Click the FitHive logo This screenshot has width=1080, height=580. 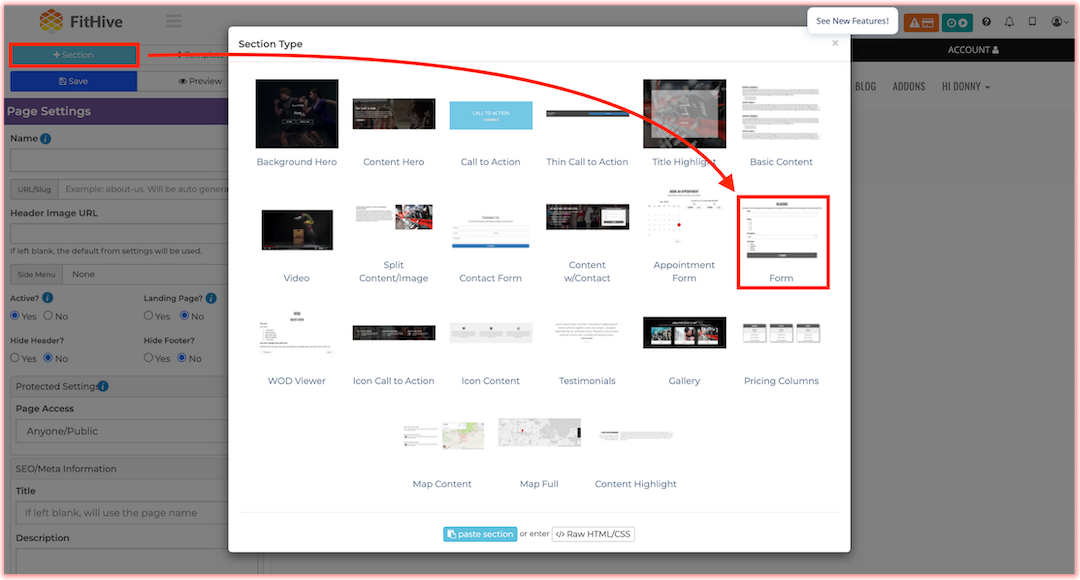point(81,21)
